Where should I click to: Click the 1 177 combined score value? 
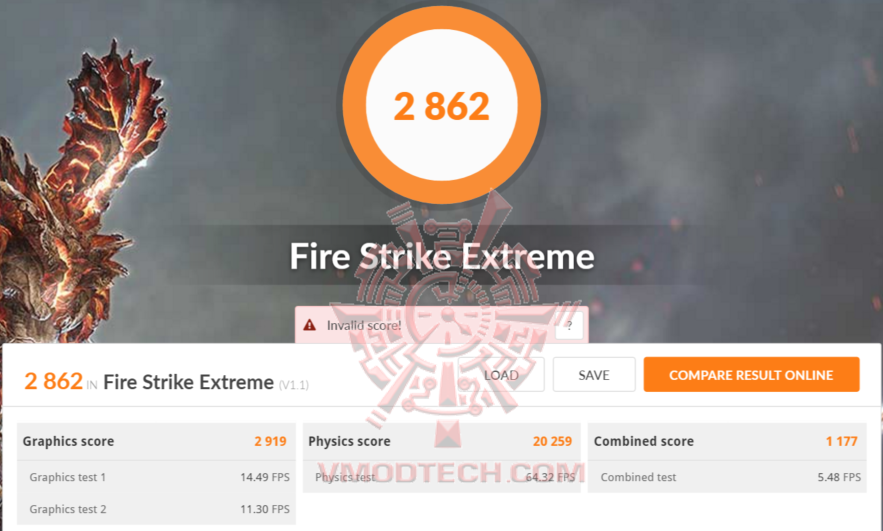[841, 441]
